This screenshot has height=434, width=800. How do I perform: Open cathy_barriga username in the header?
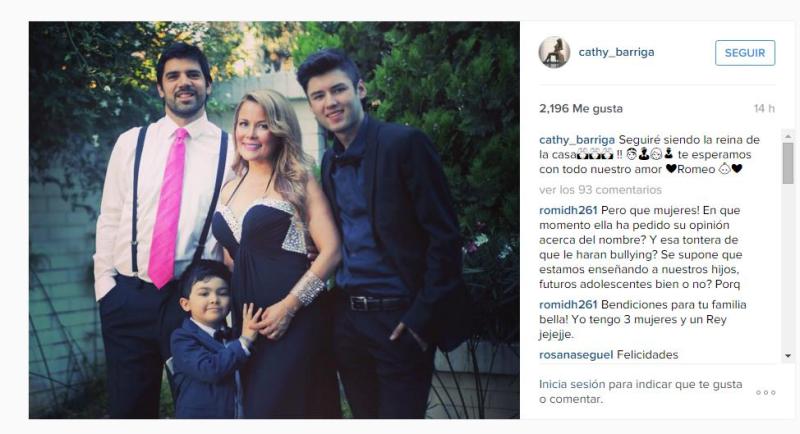click(x=616, y=52)
